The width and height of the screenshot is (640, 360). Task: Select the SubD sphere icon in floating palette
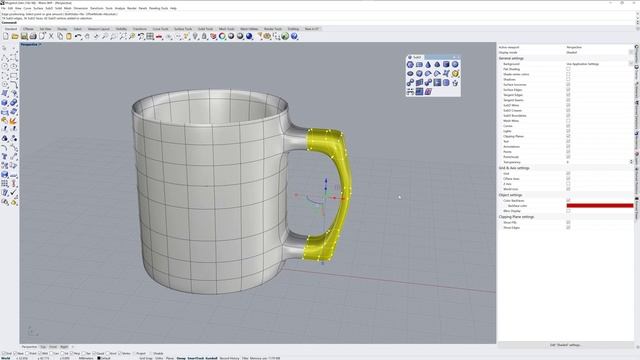[x=455, y=64]
